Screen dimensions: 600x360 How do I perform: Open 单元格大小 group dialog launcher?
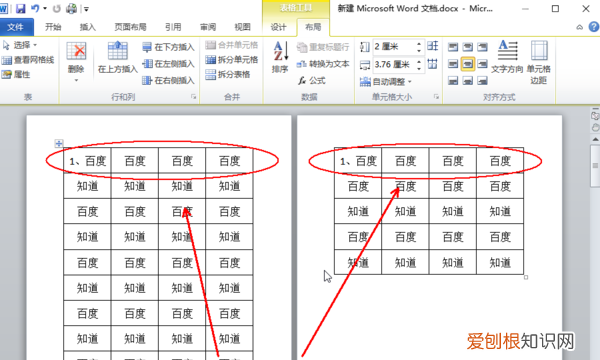[x=436, y=97]
